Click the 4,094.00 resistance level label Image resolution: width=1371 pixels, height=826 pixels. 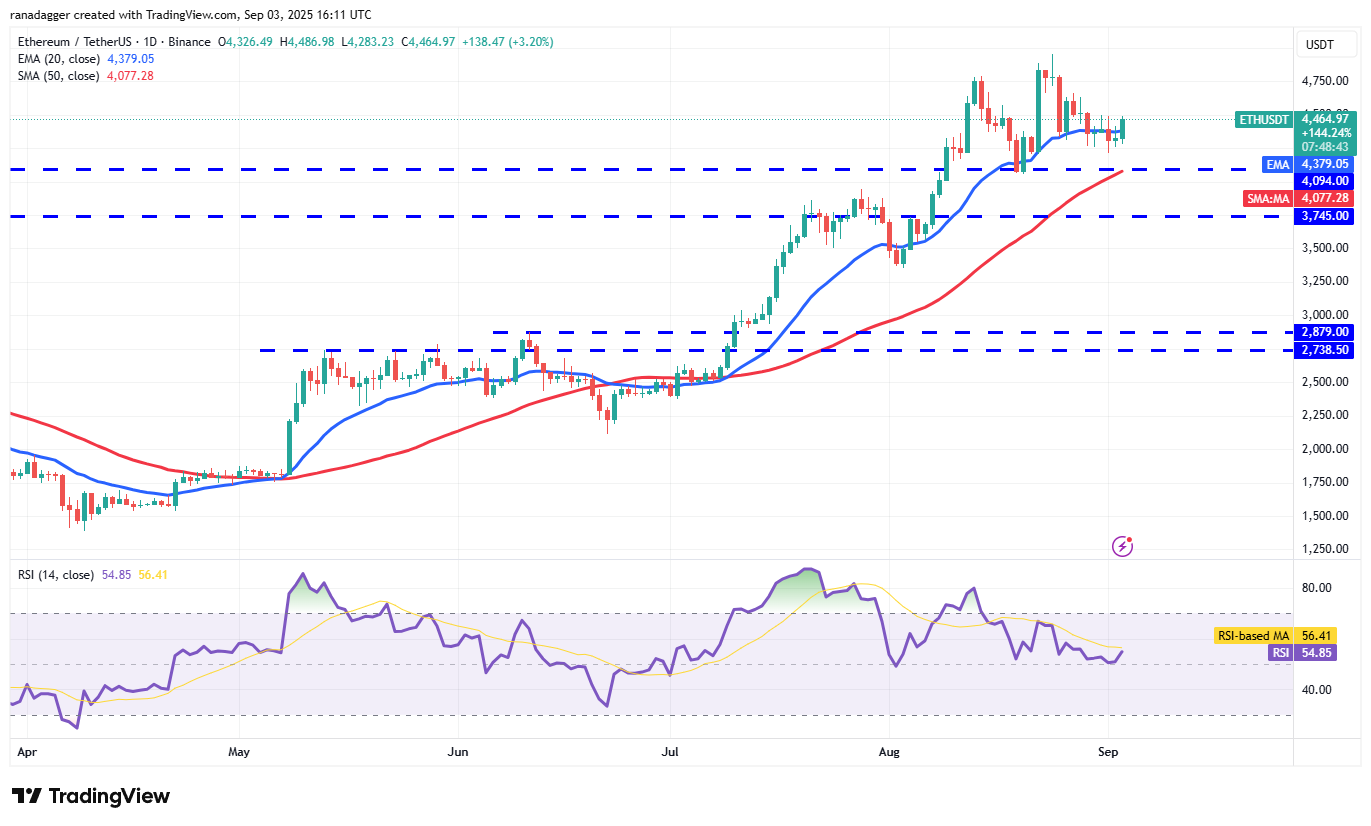coord(1323,181)
